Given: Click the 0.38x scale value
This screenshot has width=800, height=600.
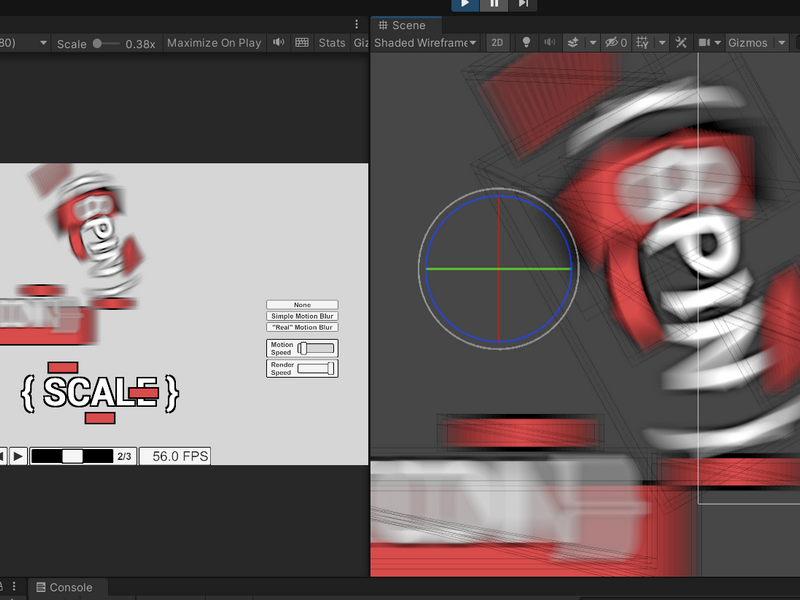Looking at the screenshot, I should point(140,44).
